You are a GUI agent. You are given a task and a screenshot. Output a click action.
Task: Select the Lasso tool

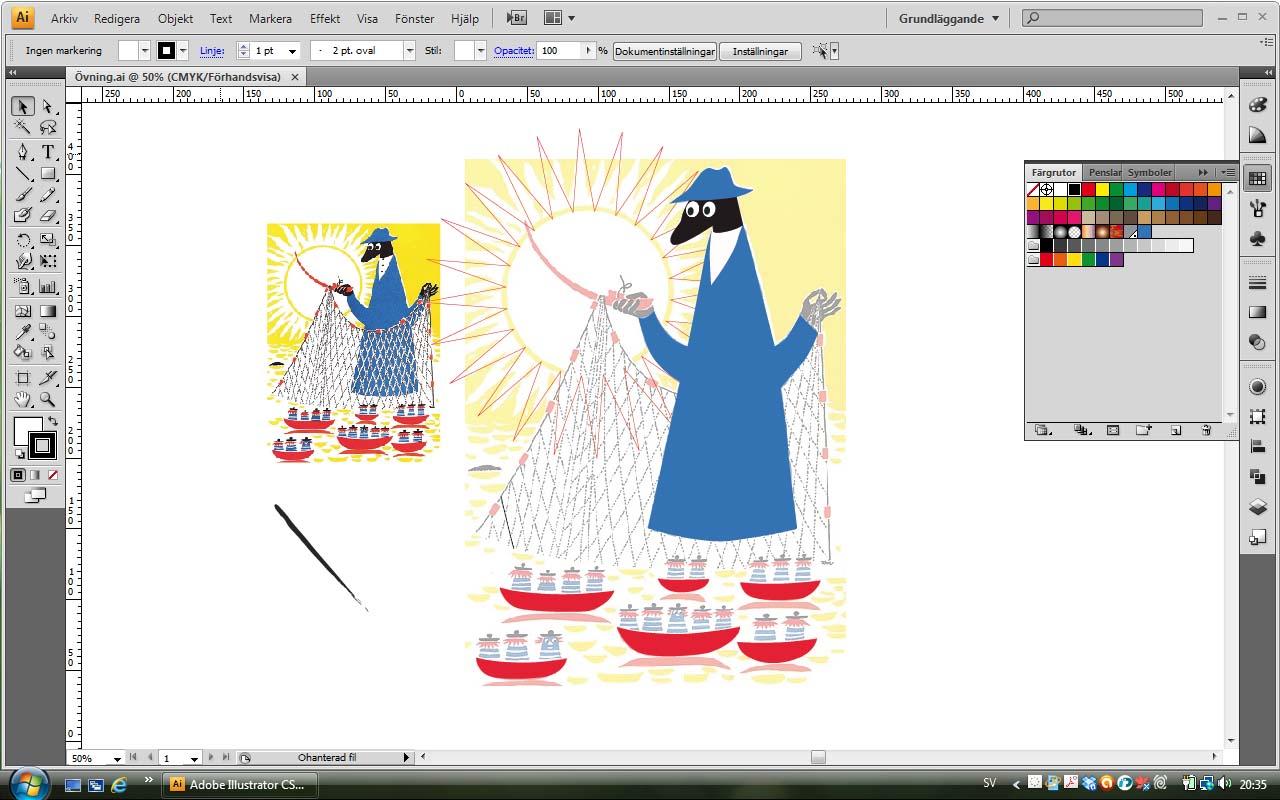click(x=47, y=128)
